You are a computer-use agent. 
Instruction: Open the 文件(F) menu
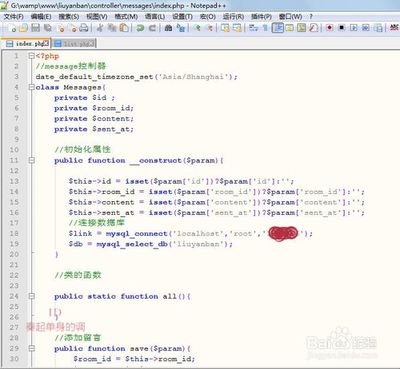pyautogui.click(x=14, y=16)
